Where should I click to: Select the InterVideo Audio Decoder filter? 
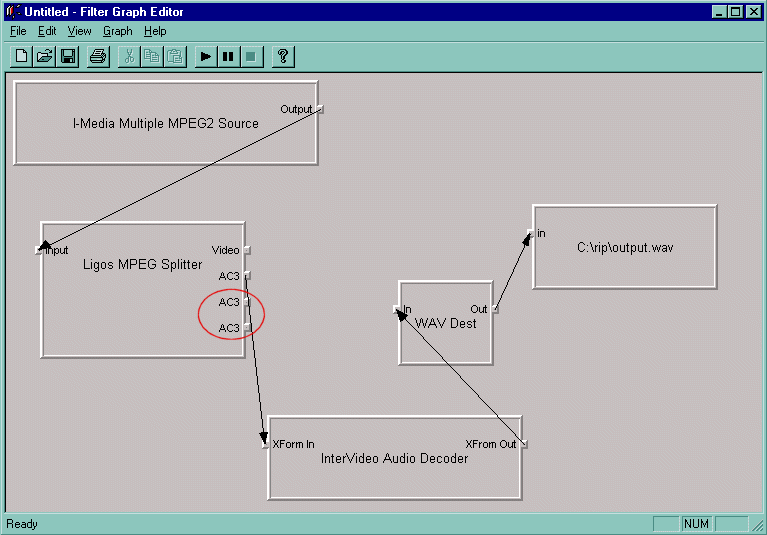coord(394,458)
